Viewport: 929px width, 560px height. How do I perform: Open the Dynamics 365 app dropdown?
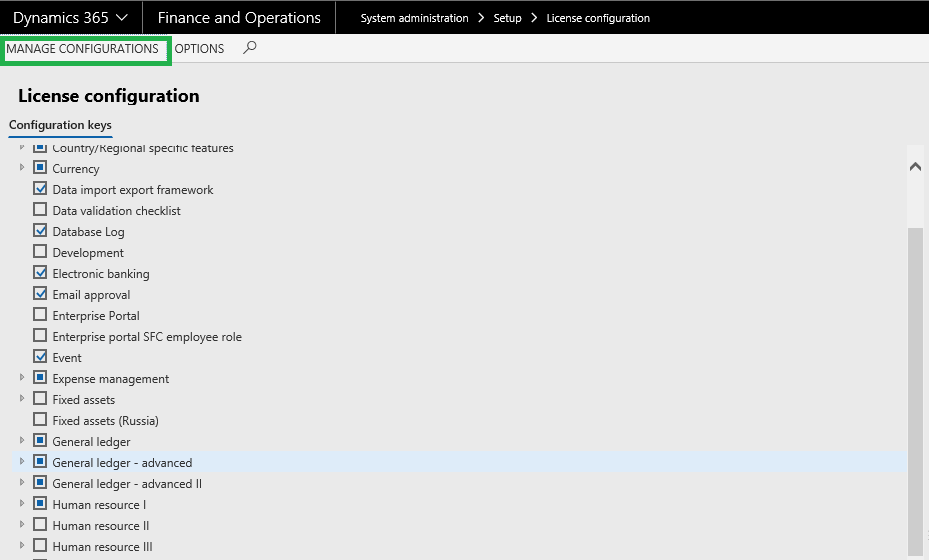pyautogui.click(x=70, y=17)
